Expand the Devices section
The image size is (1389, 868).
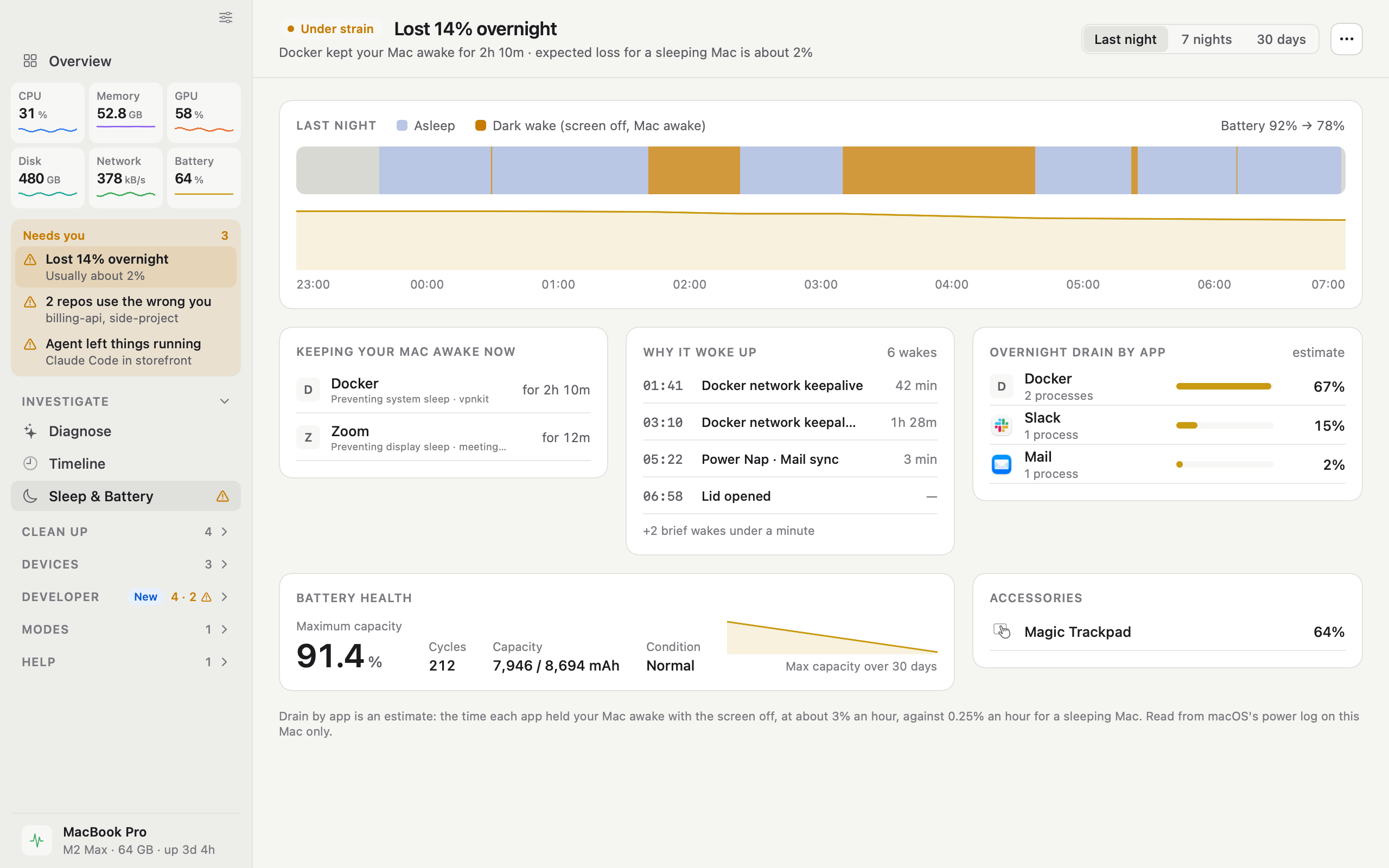click(x=225, y=564)
